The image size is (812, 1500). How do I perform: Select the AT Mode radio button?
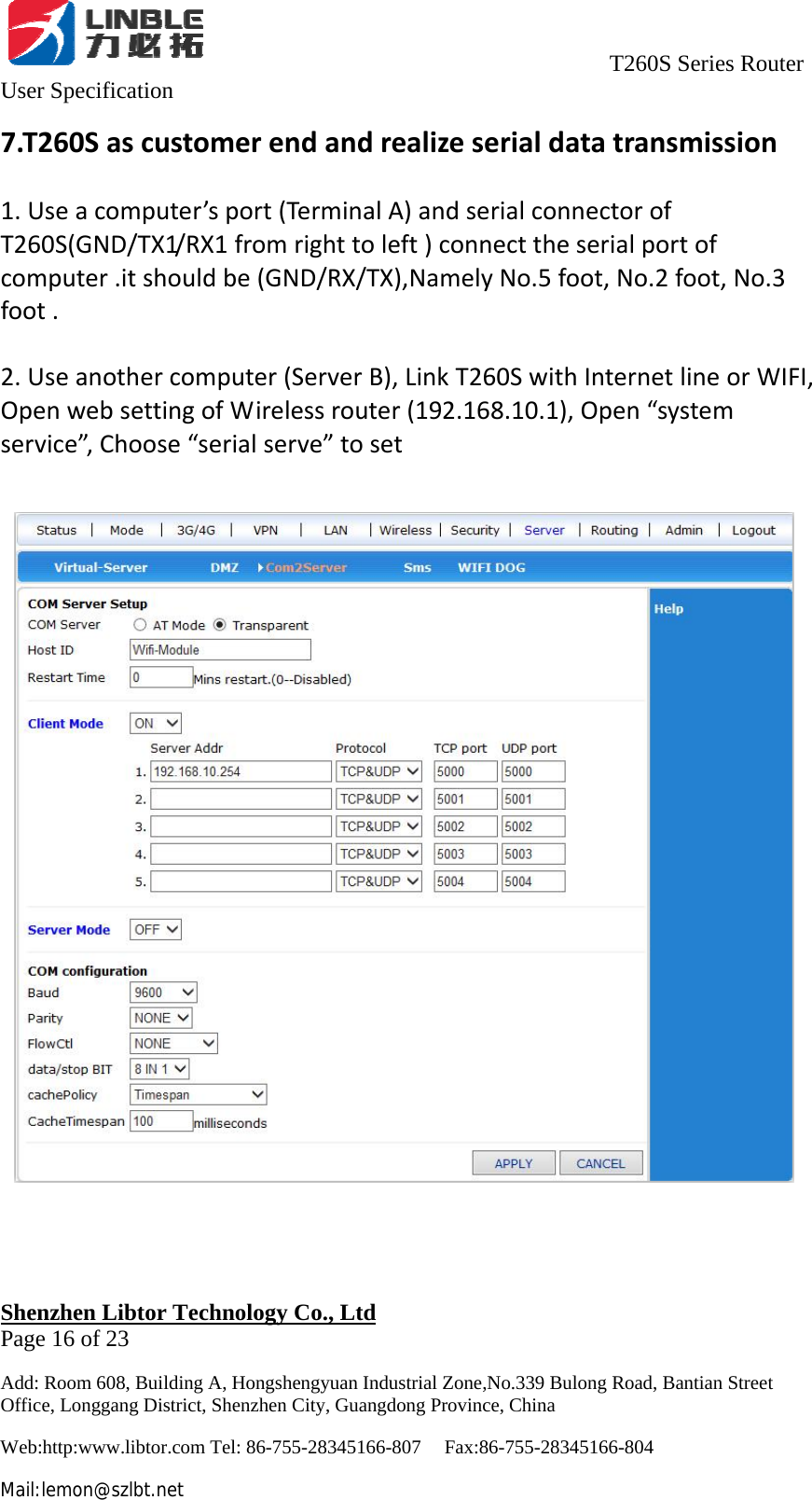point(140,625)
